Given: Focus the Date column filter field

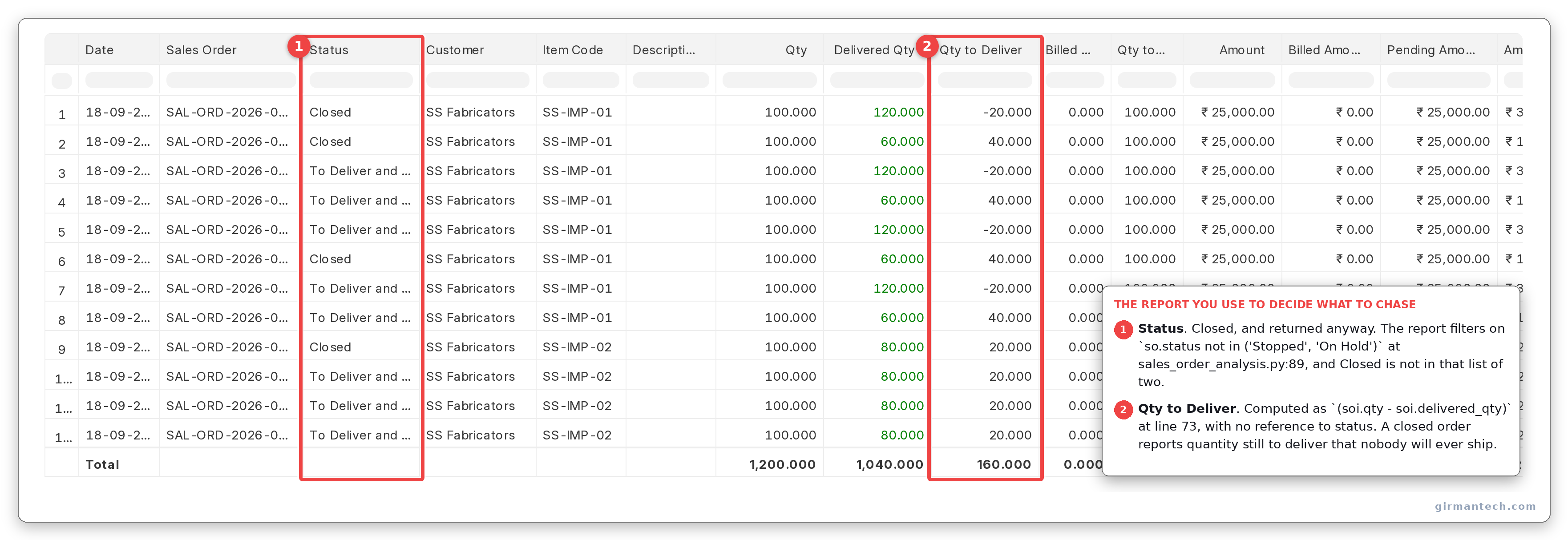Looking at the screenshot, I should [119, 80].
